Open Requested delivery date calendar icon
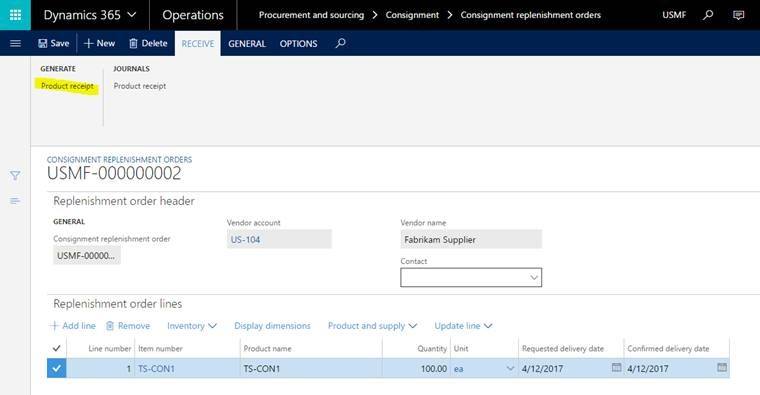Viewport: 760px width, 395px height. 616,367
